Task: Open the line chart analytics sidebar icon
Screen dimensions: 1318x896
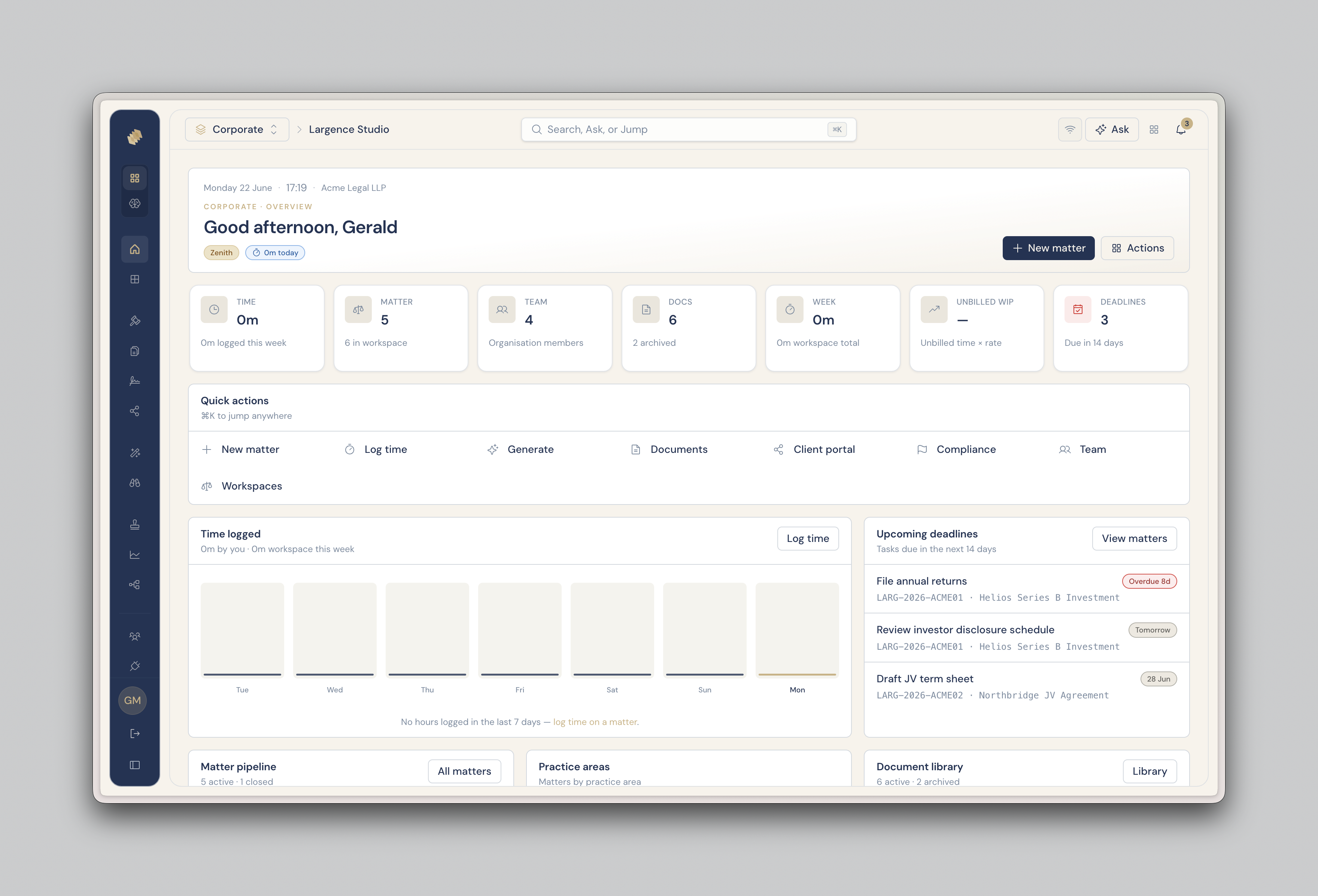Action: click(134, 555)
